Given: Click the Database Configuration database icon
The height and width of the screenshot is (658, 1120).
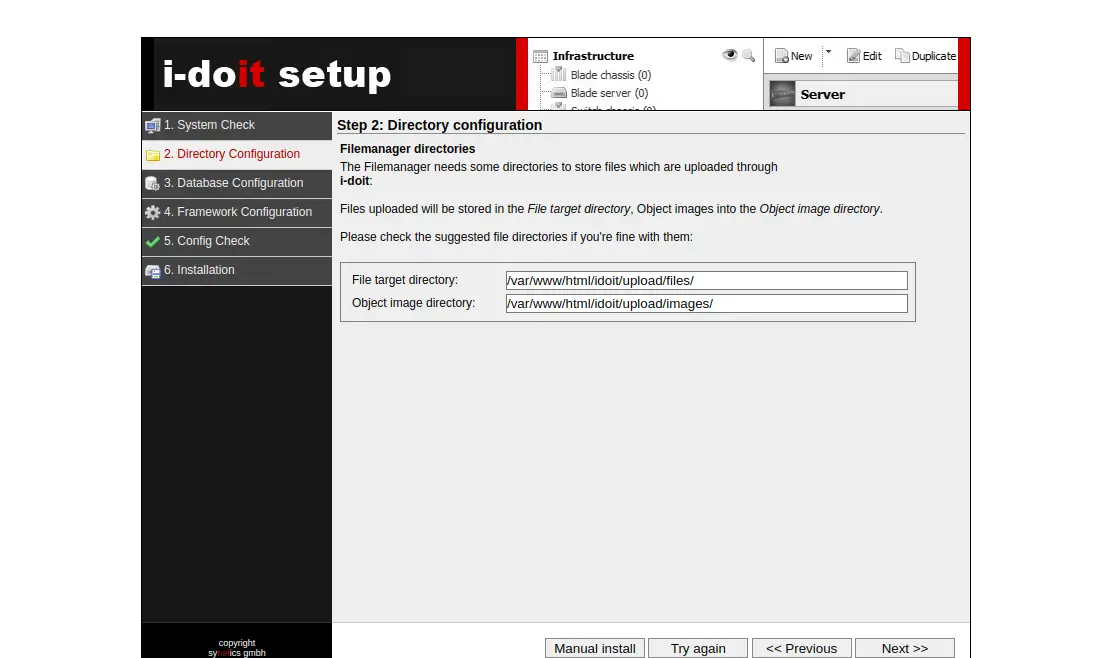Looking at the screenshot, I should [152, 184].
